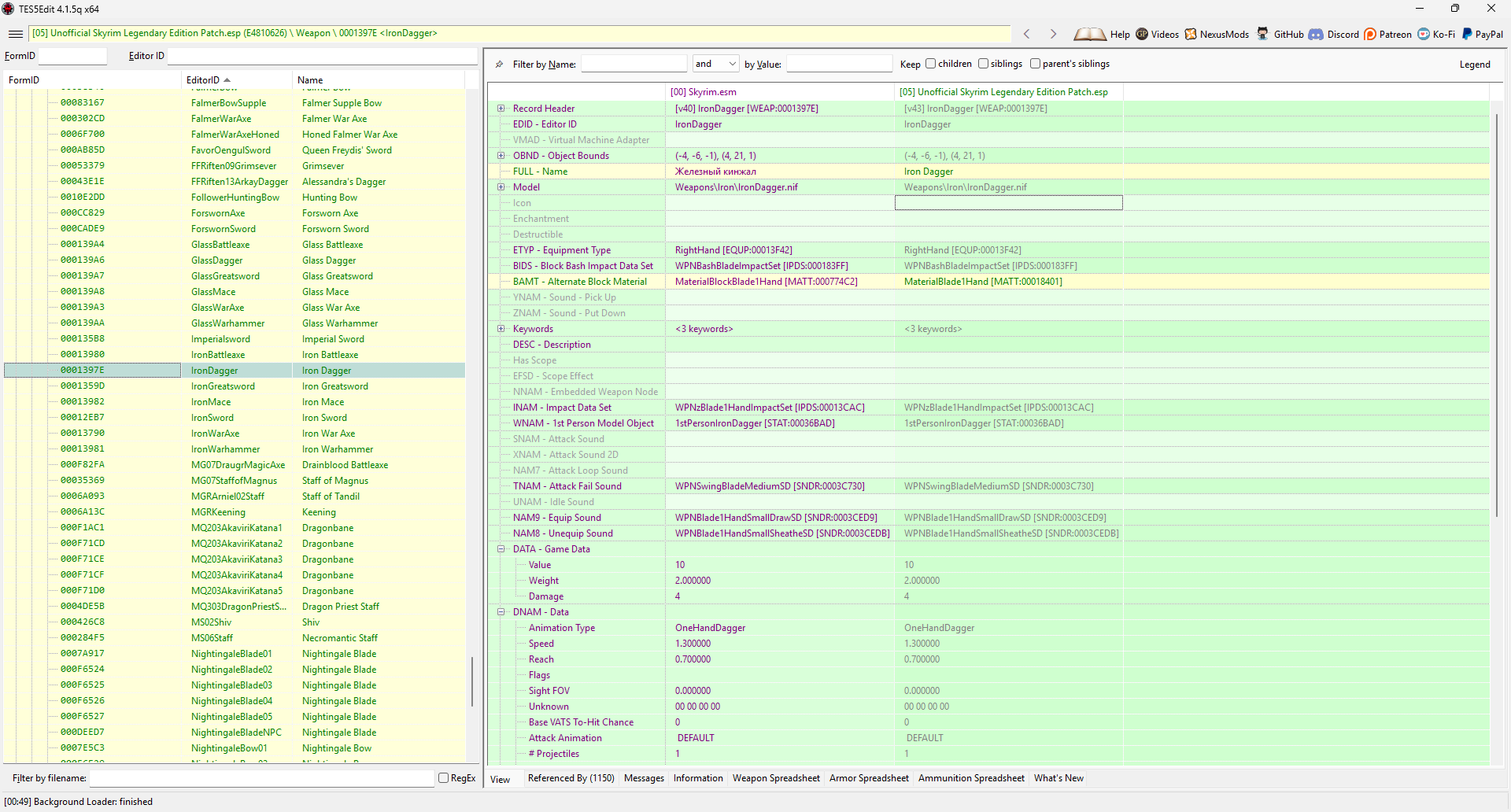The width and height of the screenshot is (1511, 812).
Task: Collapse the DATA - Game Data node
Action: pyautogui.click(x=501, y=549)
